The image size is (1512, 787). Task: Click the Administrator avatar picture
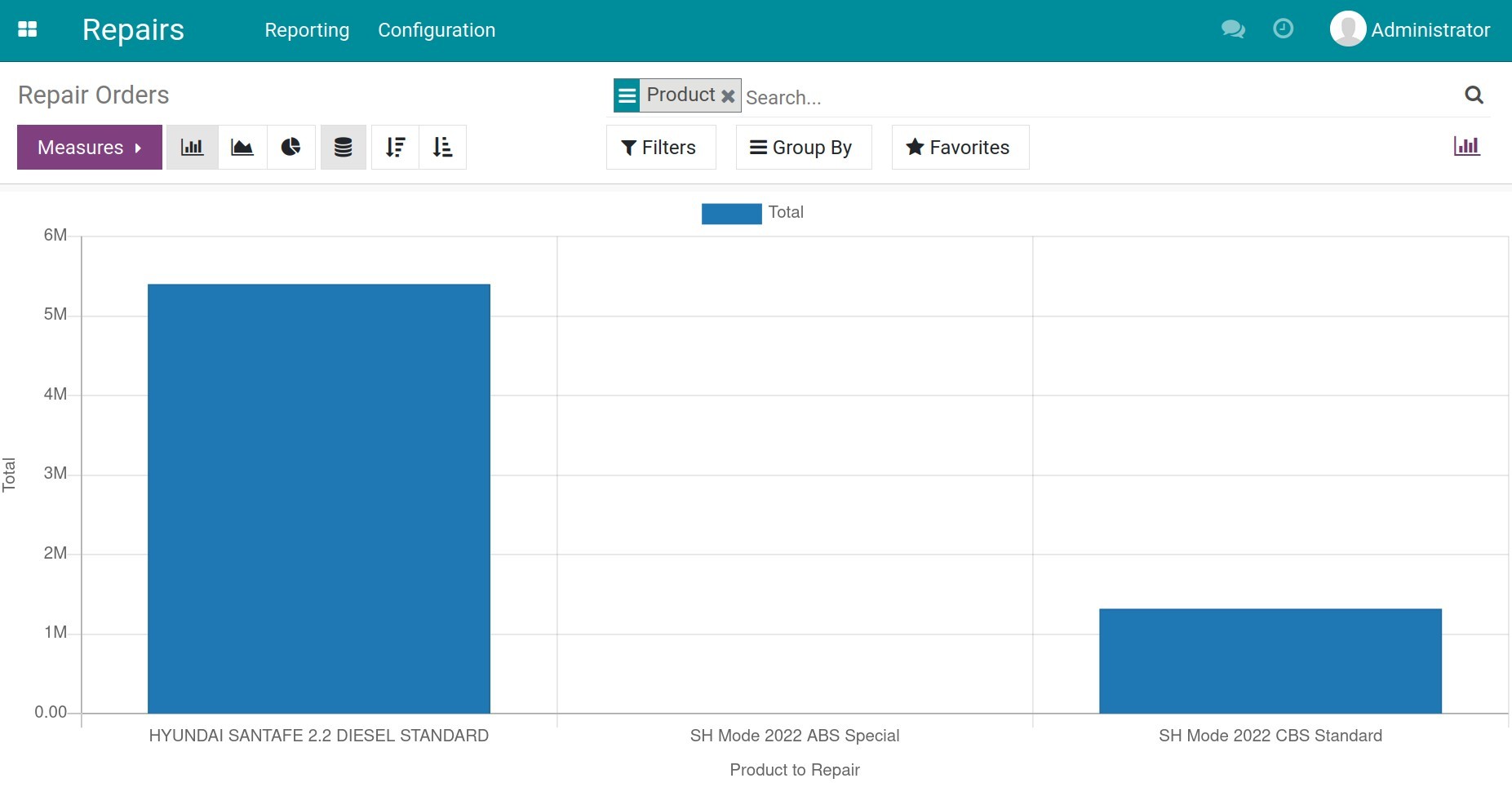pyautogui.click(x=1348, y=29)
